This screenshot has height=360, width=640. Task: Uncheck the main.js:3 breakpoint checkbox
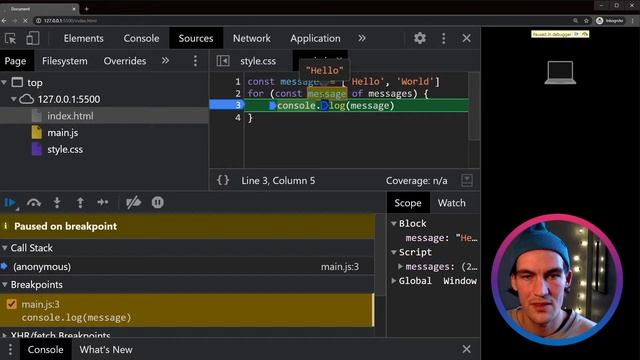pyautogui.click(x=11, y=304)
